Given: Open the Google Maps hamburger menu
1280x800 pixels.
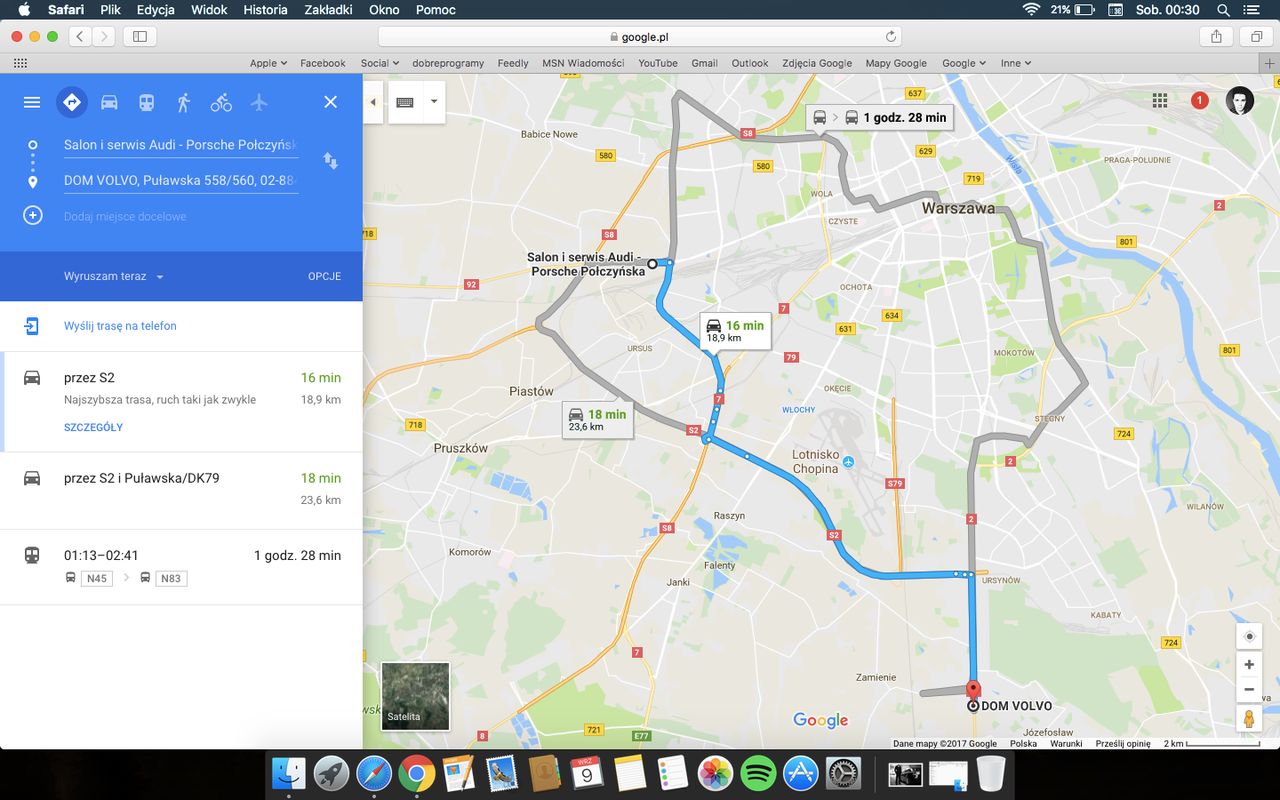Looking at the screenshot, I should click(x=32, y=102).
